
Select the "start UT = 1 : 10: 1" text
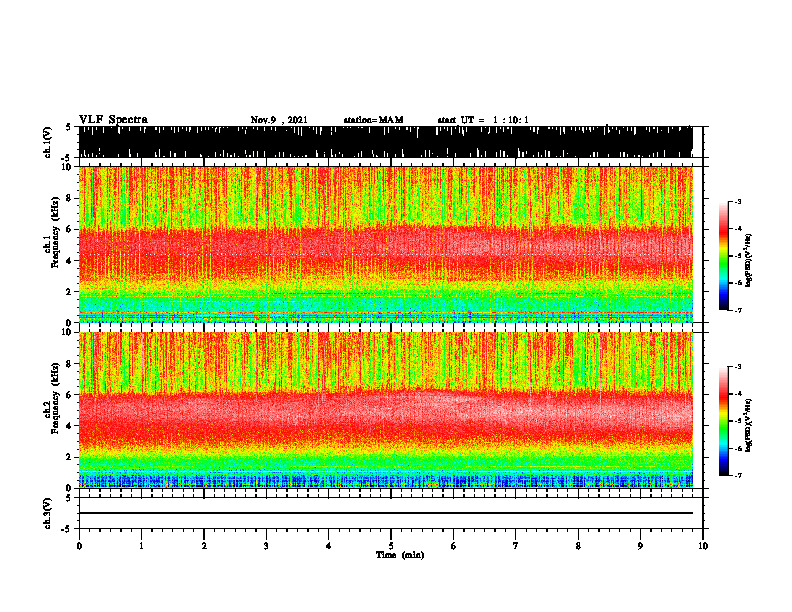[x=483, y=120]
